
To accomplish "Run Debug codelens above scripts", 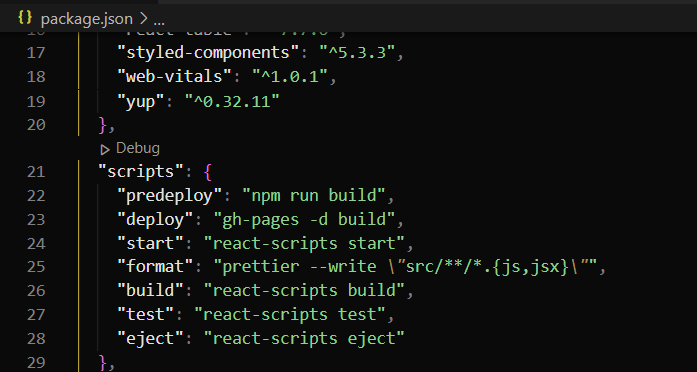I will click(x=138, y=148).
